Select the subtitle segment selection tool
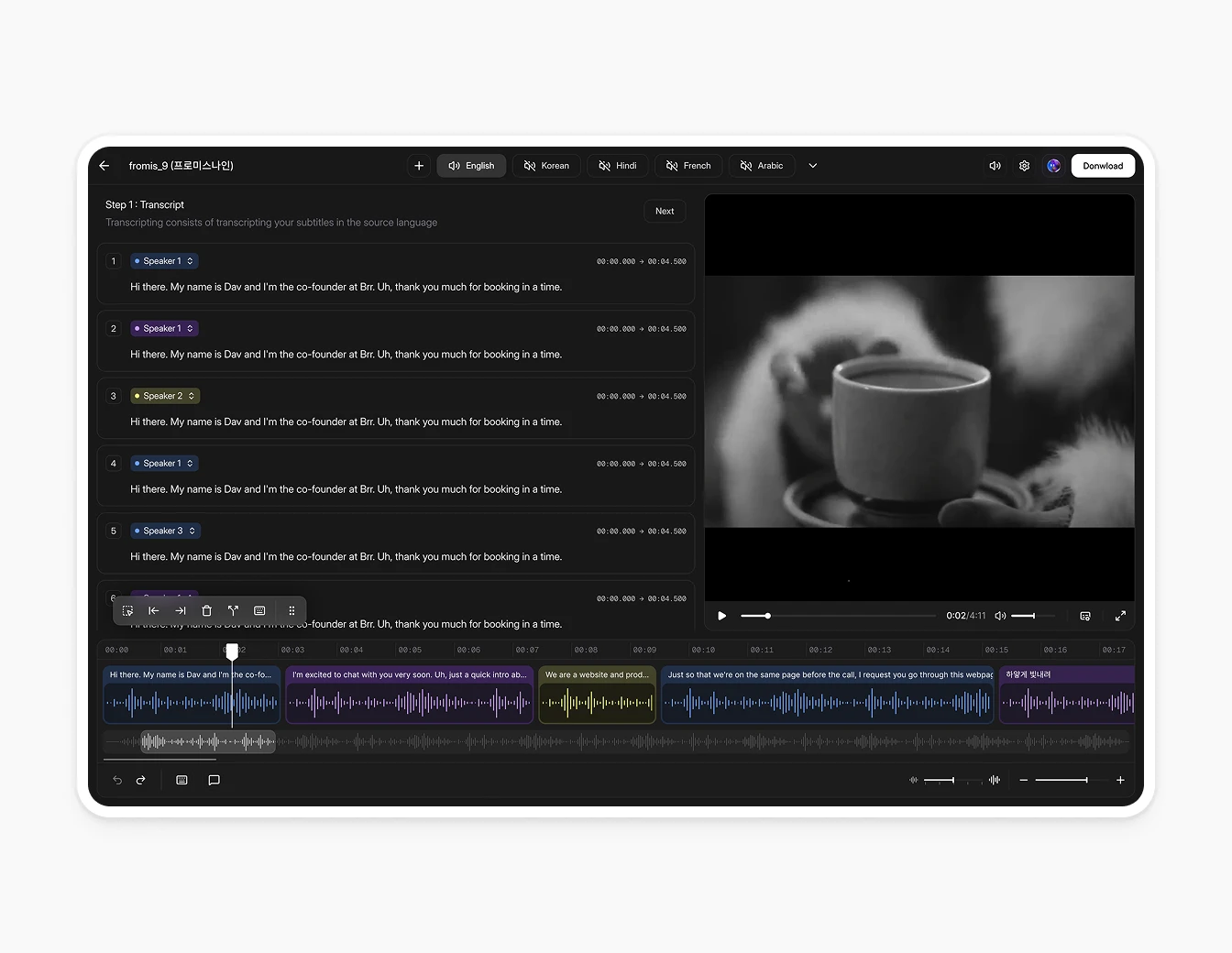This screenshot has width=1232, height=953. [127, 610]
